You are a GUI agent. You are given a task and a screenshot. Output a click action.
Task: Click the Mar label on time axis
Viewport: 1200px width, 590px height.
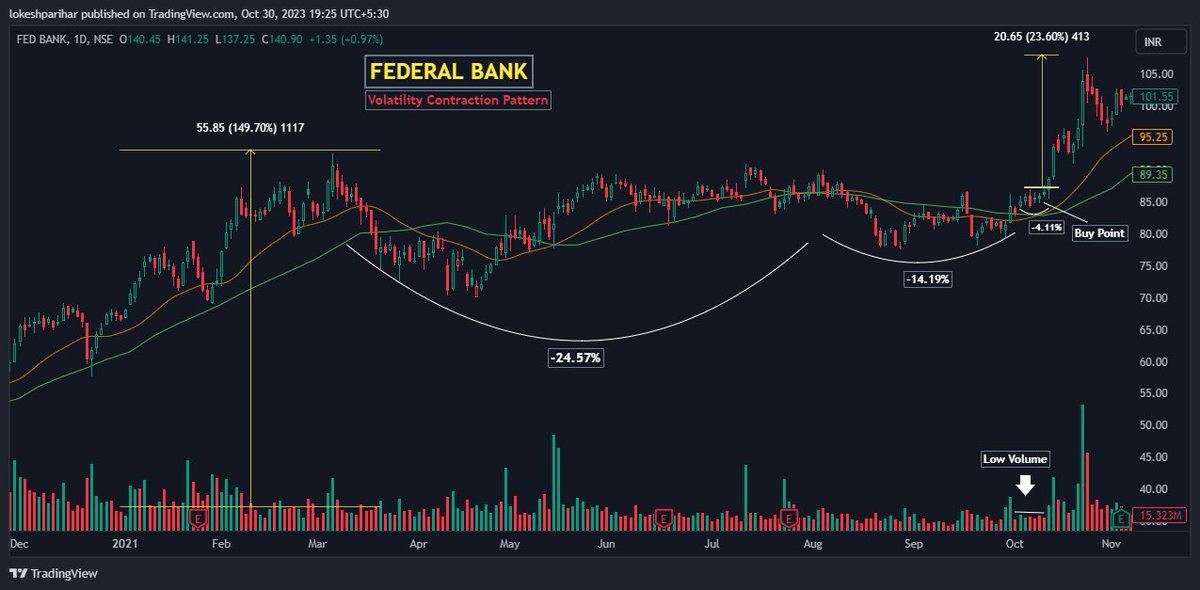pyautogui.click(x=318, y=544)
